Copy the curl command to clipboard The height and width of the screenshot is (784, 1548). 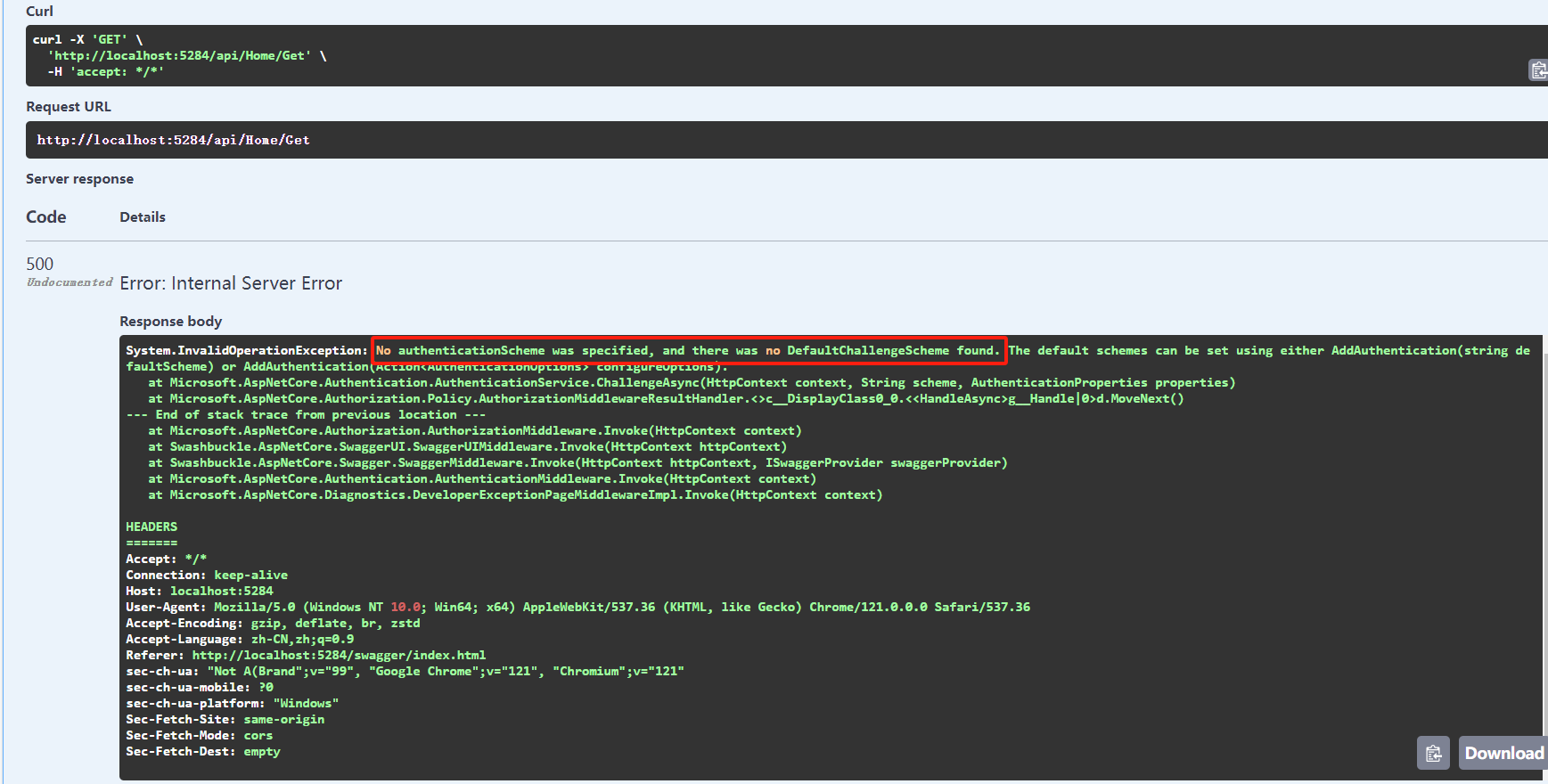click(x=1538, y=70)
